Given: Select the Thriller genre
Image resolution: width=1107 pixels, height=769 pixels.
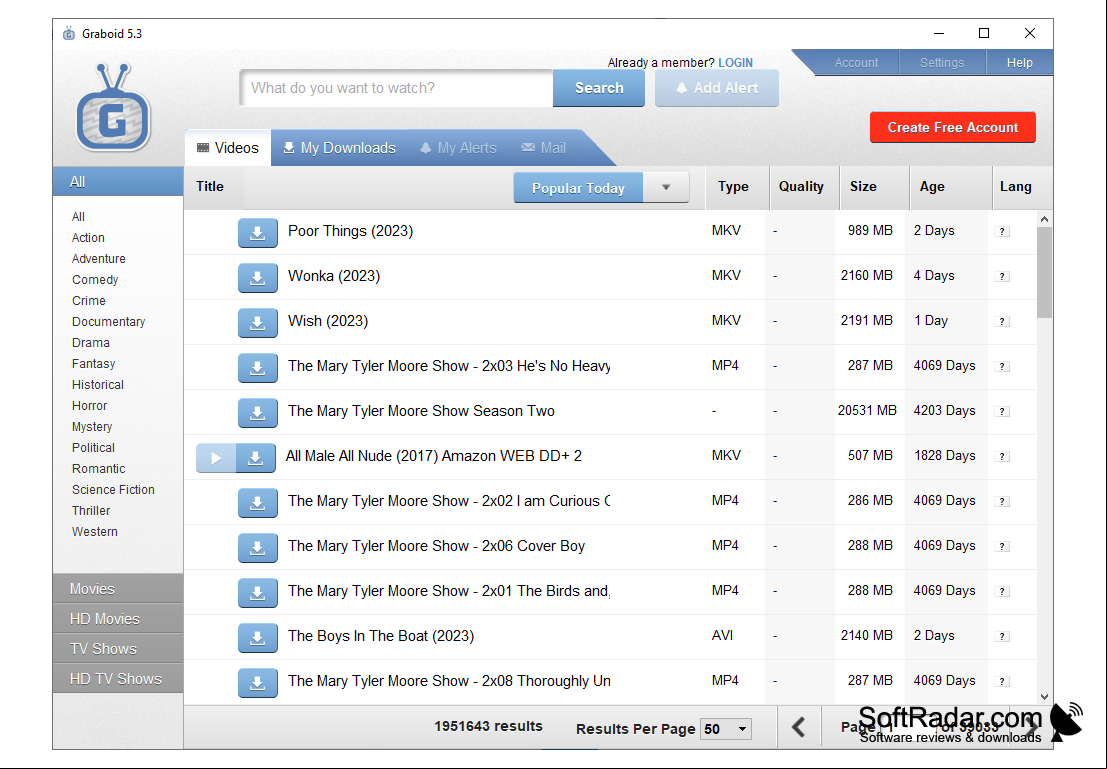Looking at the screenshot, I should tap(91, 511).
